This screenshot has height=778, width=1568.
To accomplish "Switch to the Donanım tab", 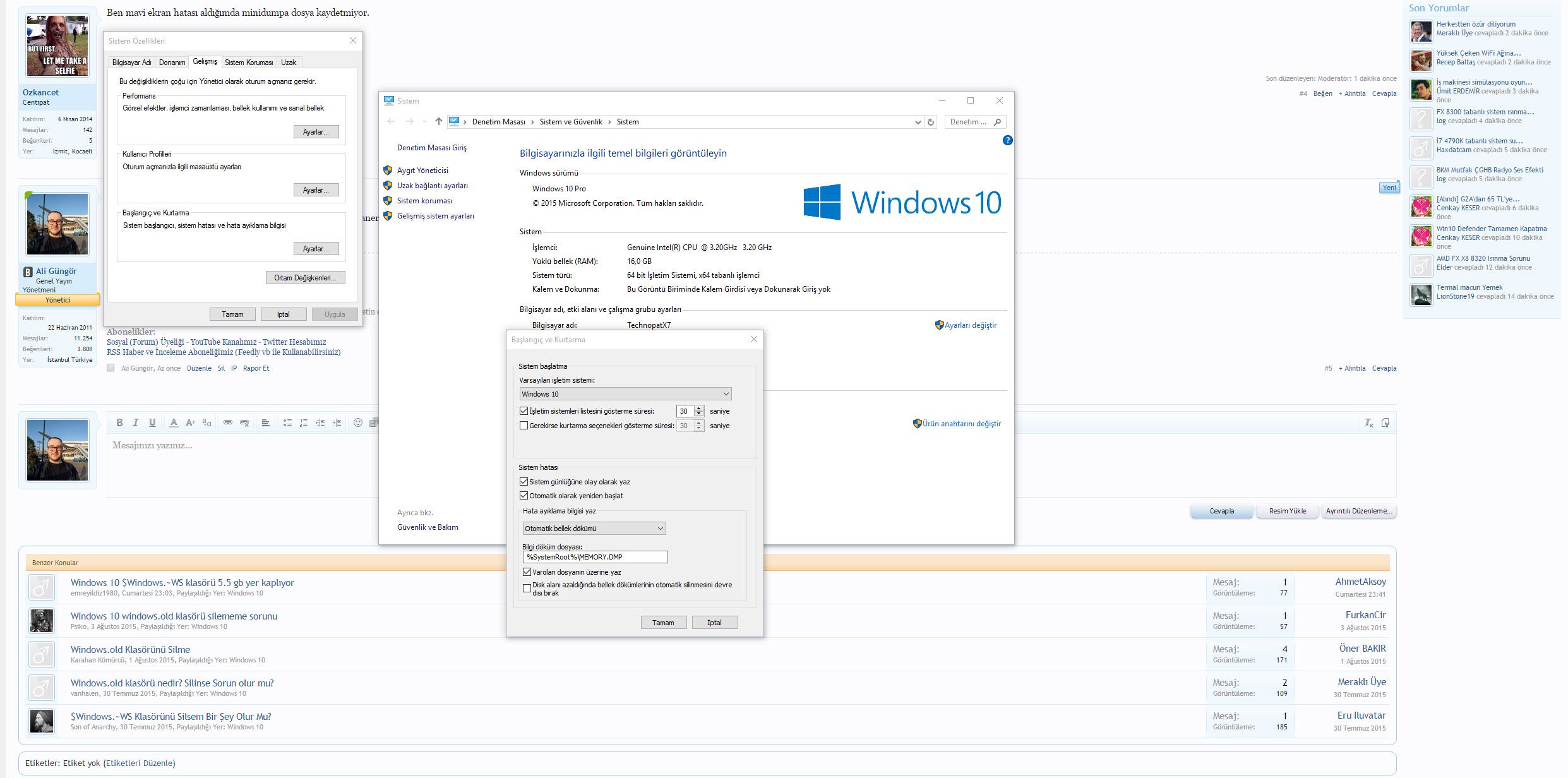I will click(x=172, y=63).
